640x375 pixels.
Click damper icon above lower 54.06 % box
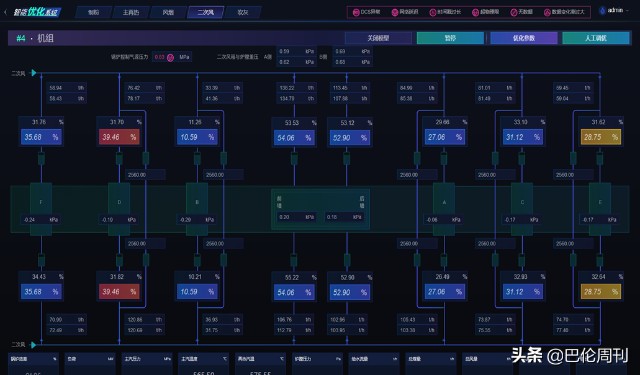point(294,260)
